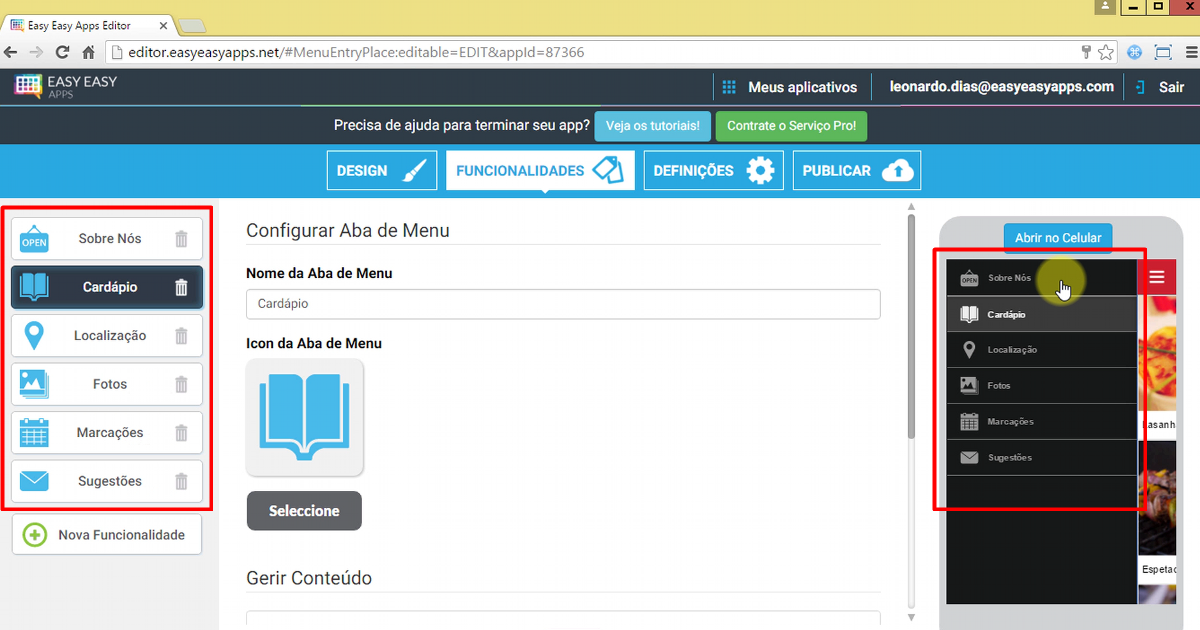The height and width of the screenshot is (630, 1200).
Task: Select Localização in the phone preview menu
Action: click(1011, 350)
